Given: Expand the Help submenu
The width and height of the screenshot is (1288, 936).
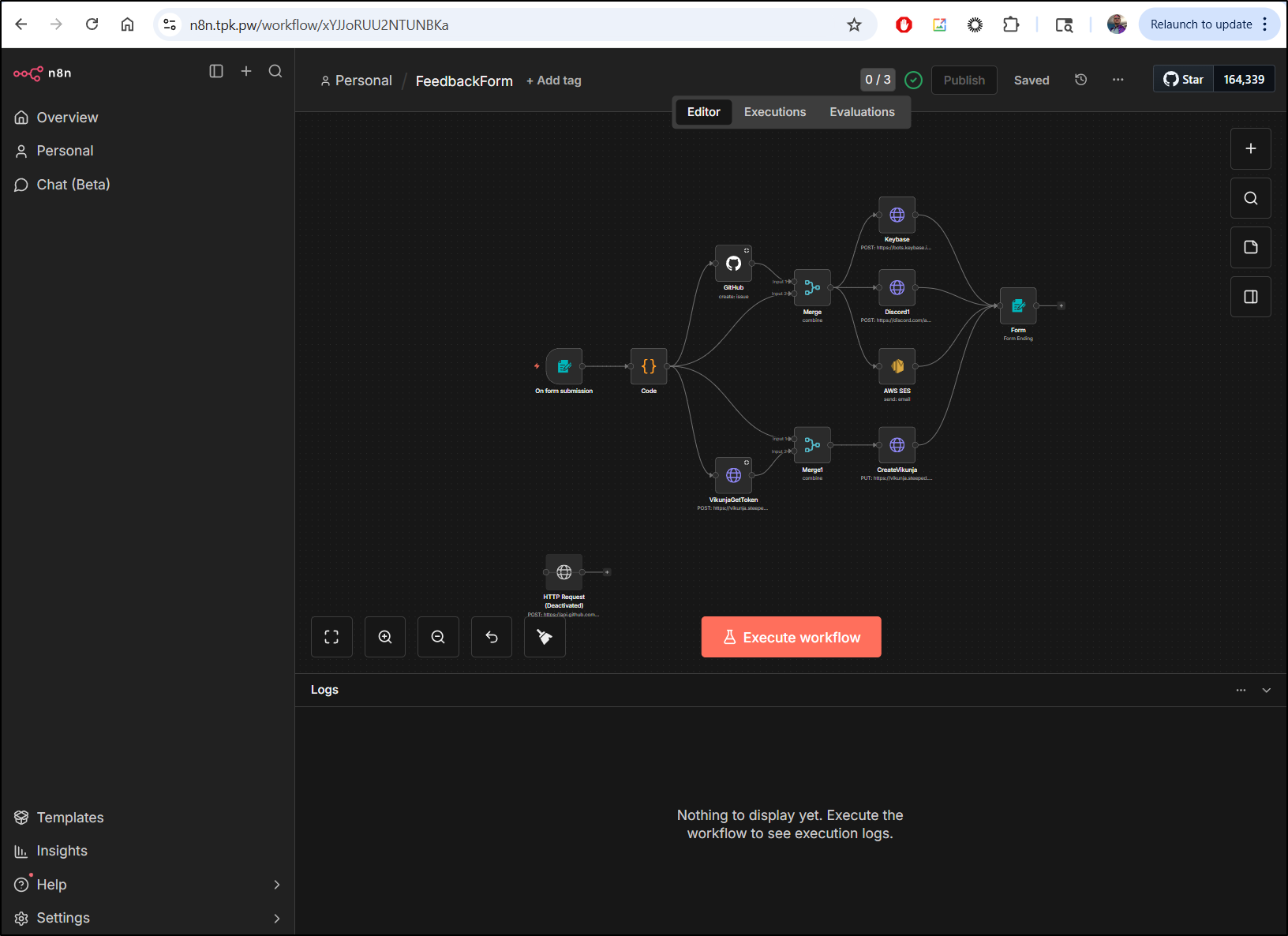Looking at the screenshot, I should (x=276, y=885).
